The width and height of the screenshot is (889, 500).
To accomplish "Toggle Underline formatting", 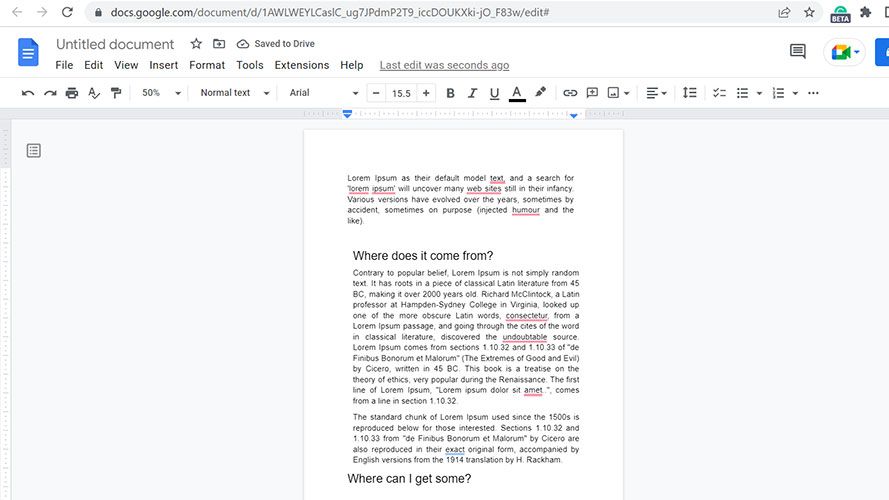I will (x=494, y=93).
